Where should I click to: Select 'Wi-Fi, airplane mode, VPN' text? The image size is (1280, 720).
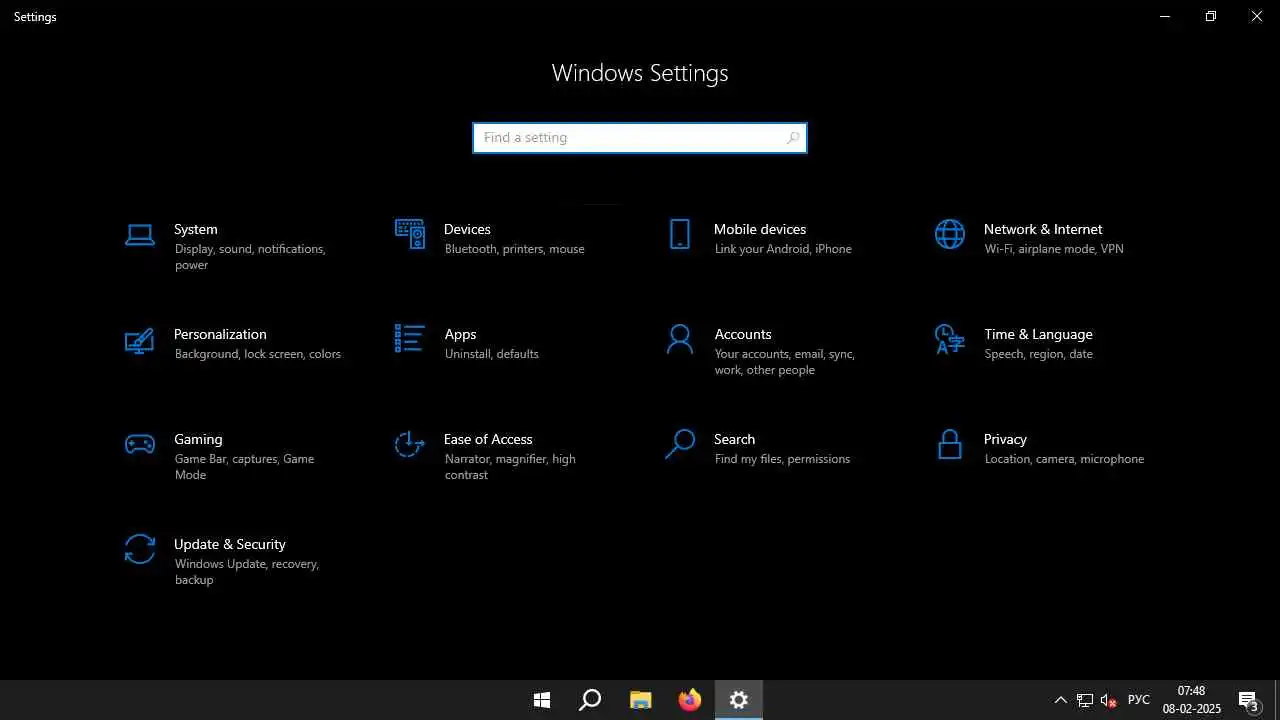pyautogui.click(x=1054, y=249)
